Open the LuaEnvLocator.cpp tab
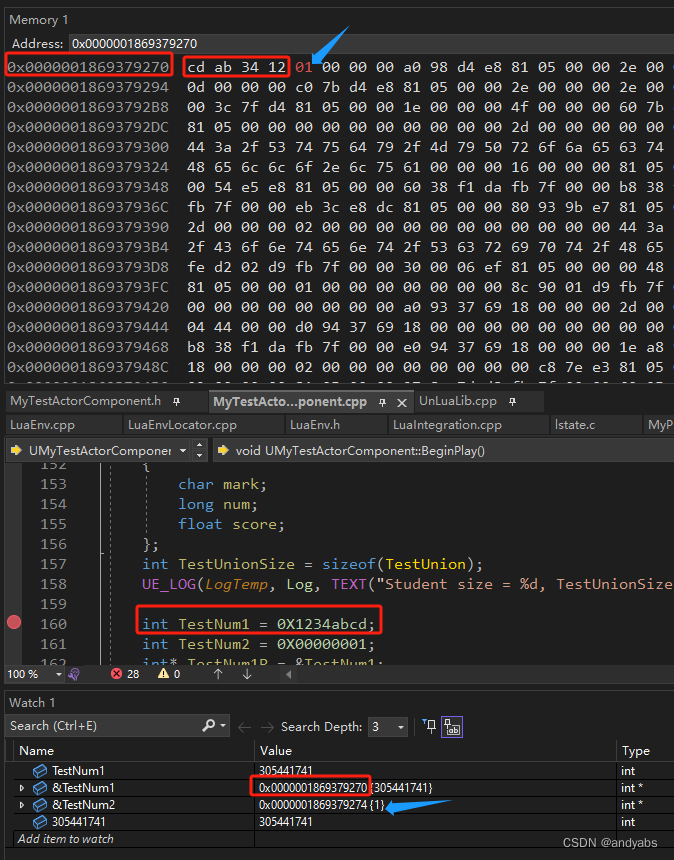 click(182, 425)
